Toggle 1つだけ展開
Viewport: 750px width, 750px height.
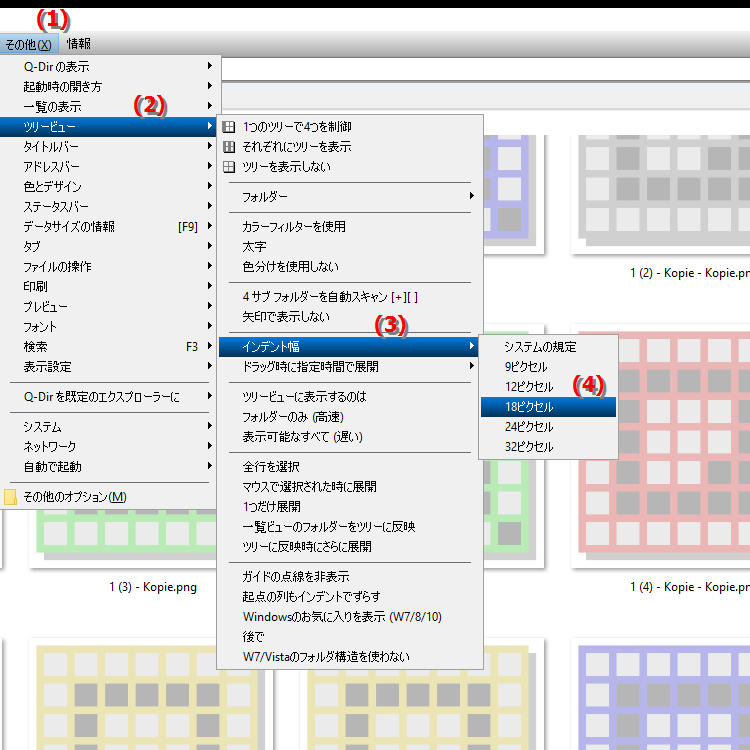[350, 507]
